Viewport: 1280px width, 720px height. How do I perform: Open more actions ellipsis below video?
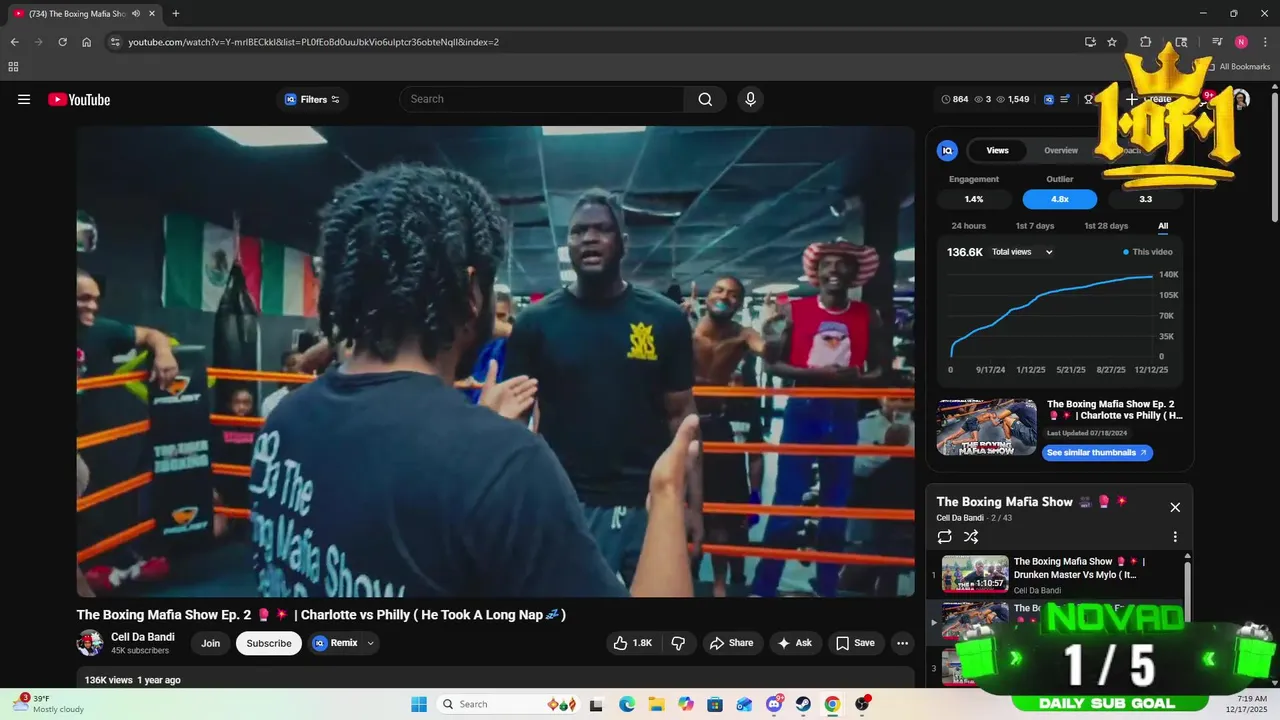pyautogui.click(x=902, y=643)
